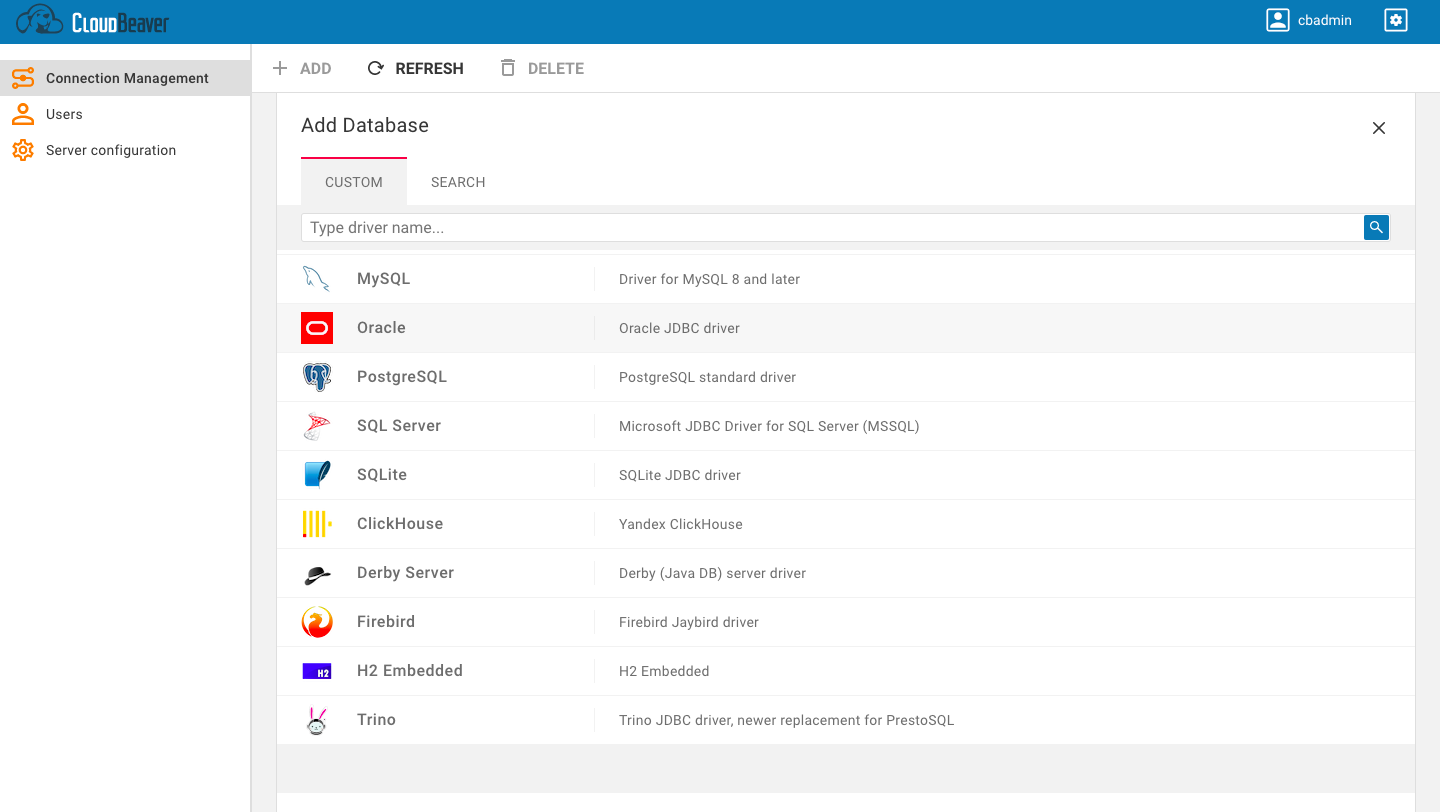Viewport: 1440px width, 812px height.
Task: Click the ClickHouse driver icon
Action: [x=317, y=523]
